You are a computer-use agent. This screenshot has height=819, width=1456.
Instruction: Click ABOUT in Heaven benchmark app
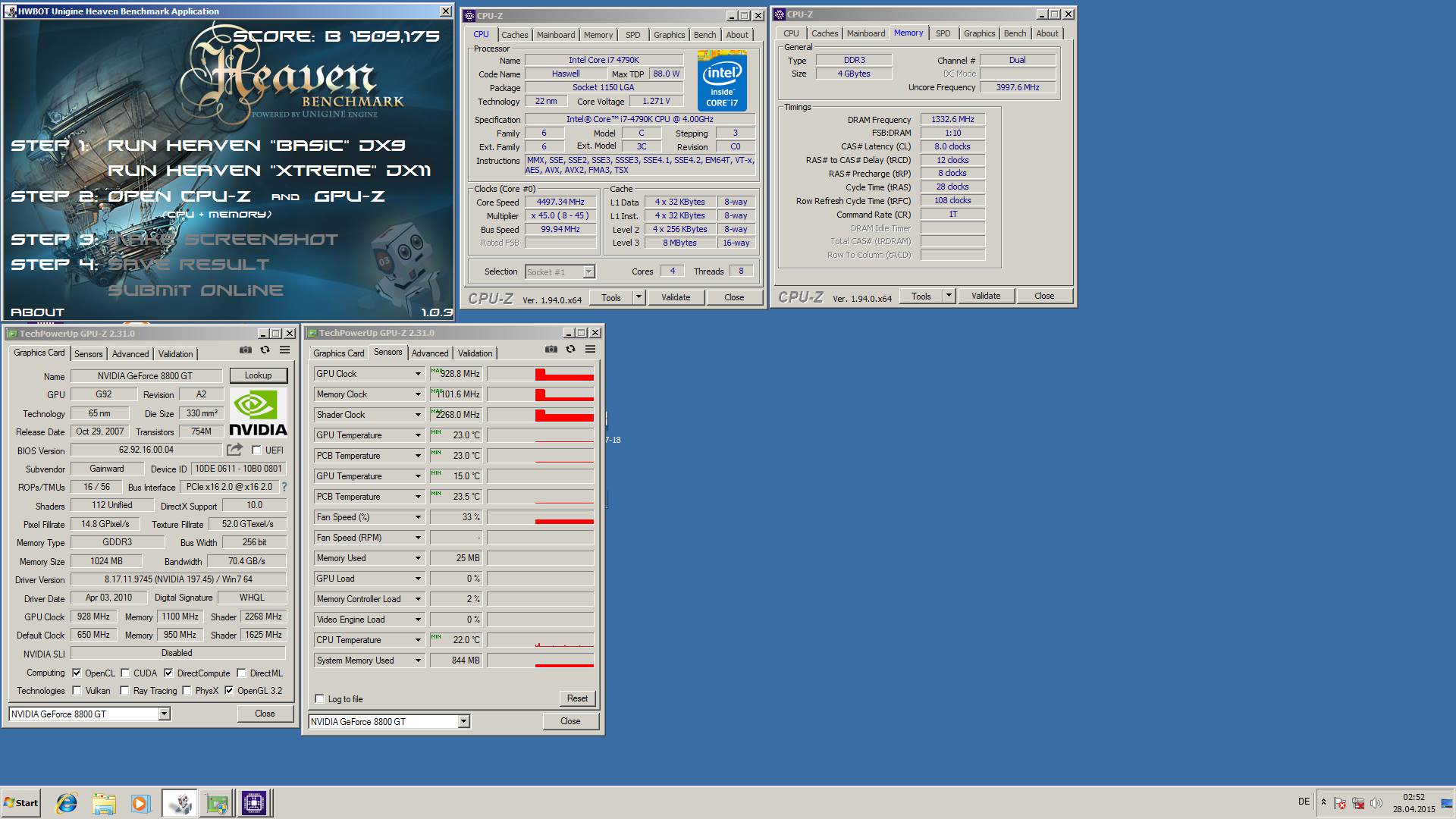(37, 312)
